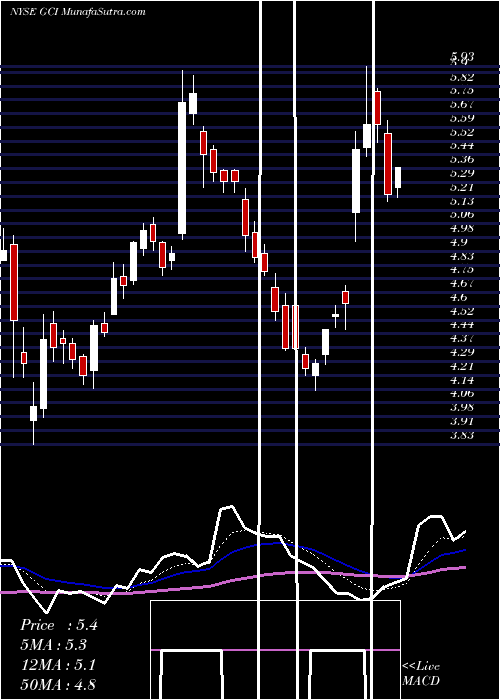Image resolution: width=500 pixels, height=700 pixels.
Task: Pick the 5.52 axis value
Action: point(462,133)
